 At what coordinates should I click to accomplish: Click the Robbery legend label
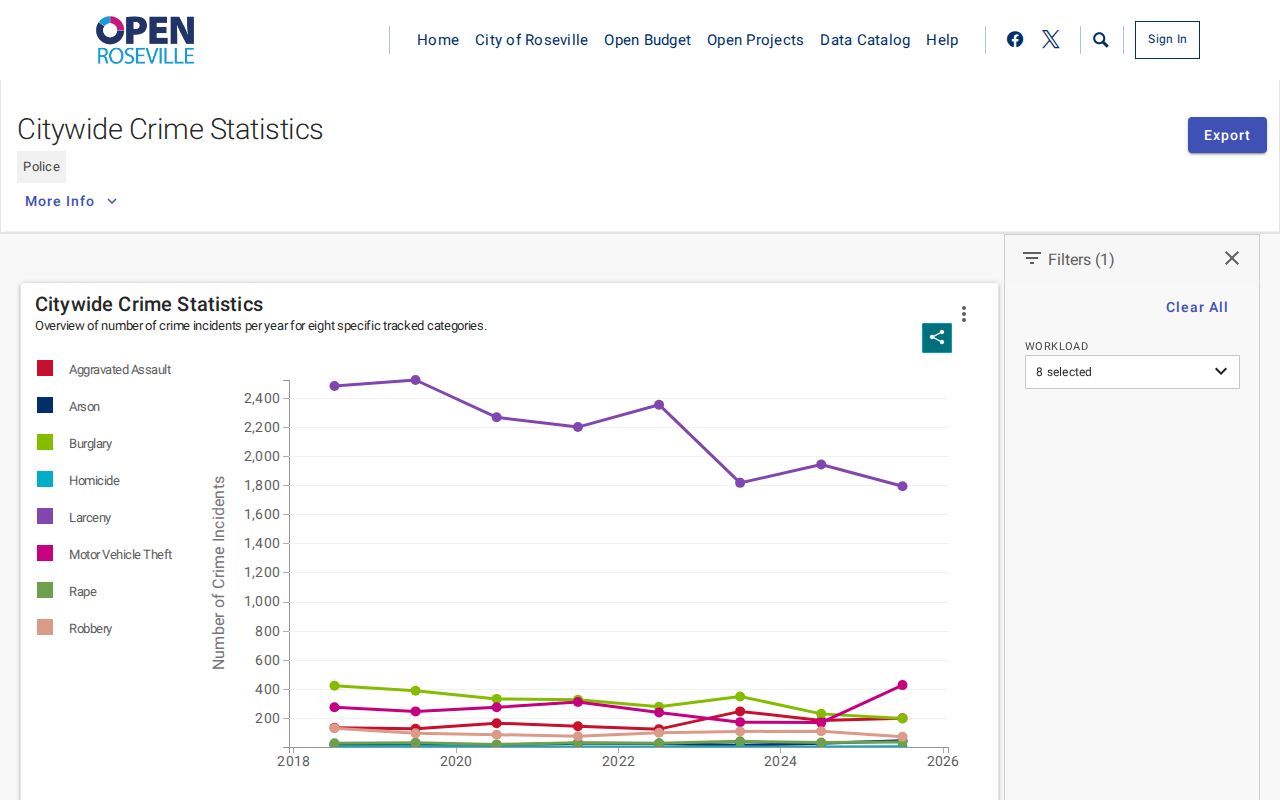tap(90, 629)
